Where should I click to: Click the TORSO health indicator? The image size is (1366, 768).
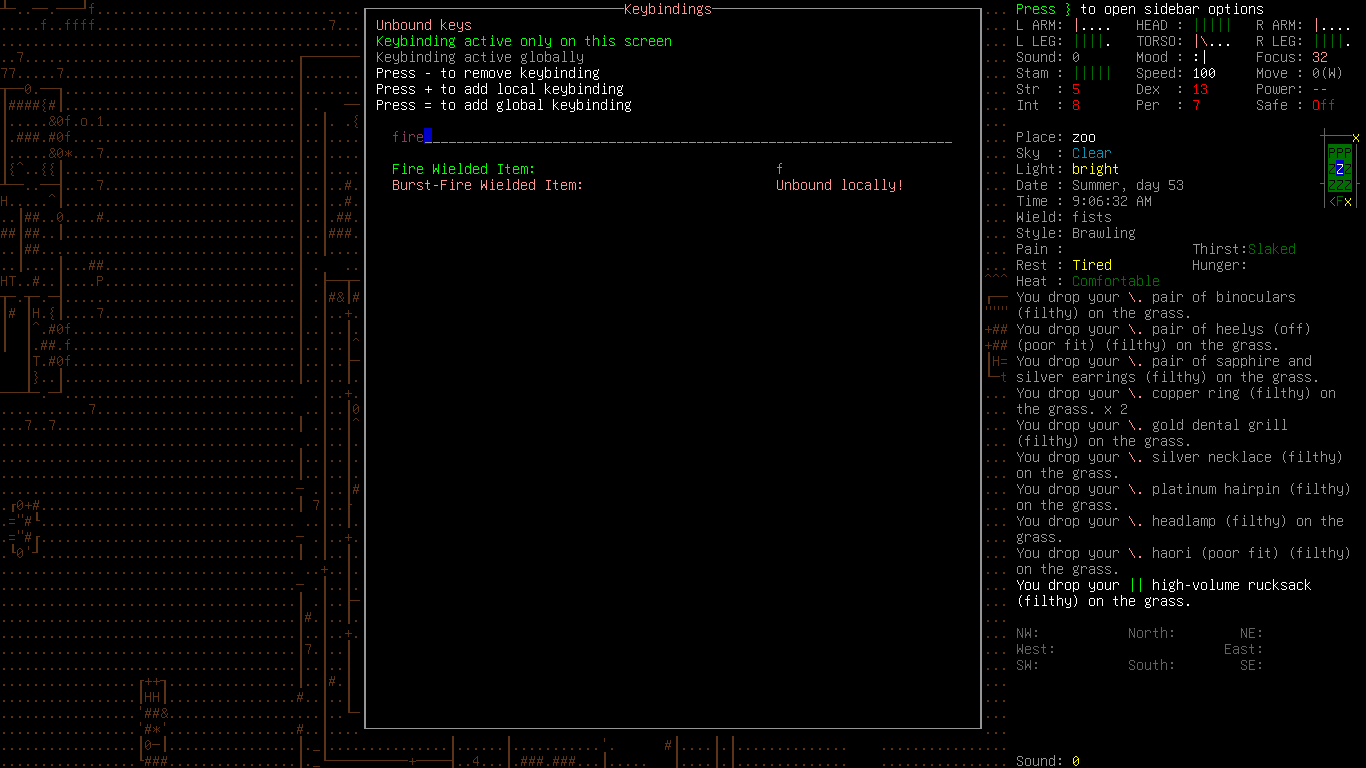[1212, 41]
